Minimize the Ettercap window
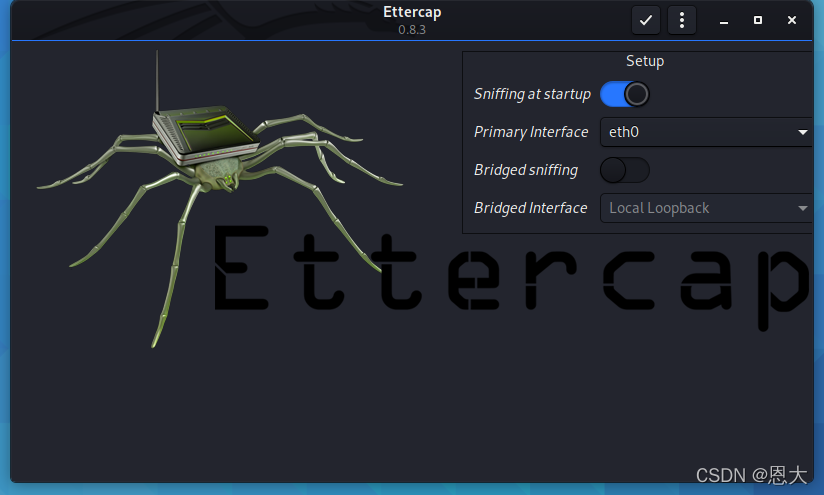 click(x=724, y=20)
